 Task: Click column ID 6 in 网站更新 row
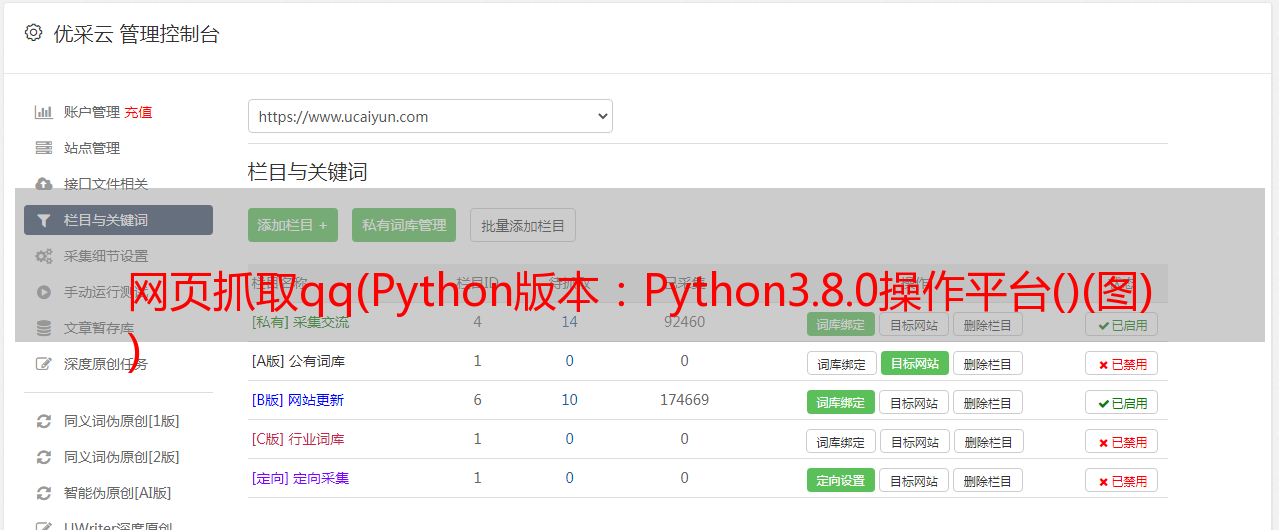point(477,400)
